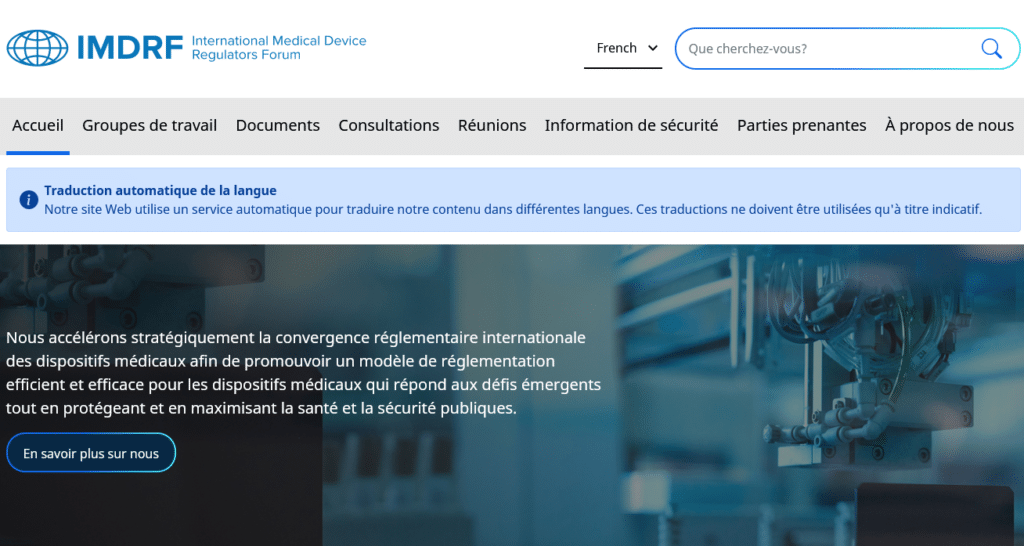The image size is (1024, 546).
Task: Click the 'Notre site Web utilise un service automatique' notice text
Action: coord(513,209)
